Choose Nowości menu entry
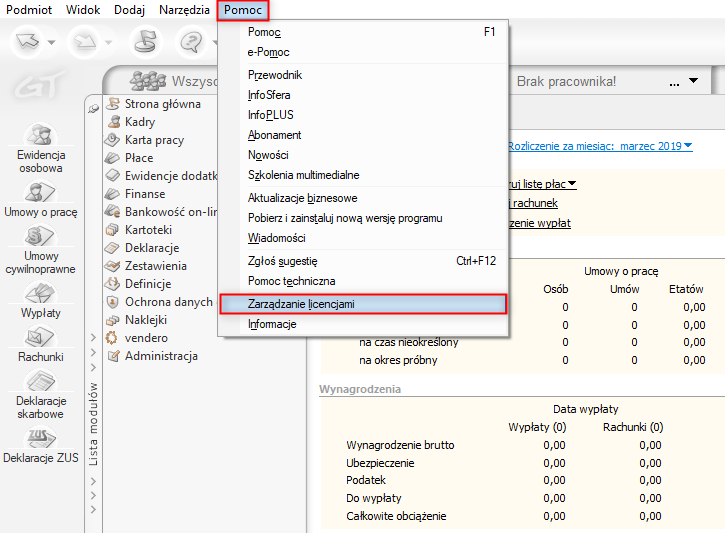The image size is (725, 533). pos(363,155)
